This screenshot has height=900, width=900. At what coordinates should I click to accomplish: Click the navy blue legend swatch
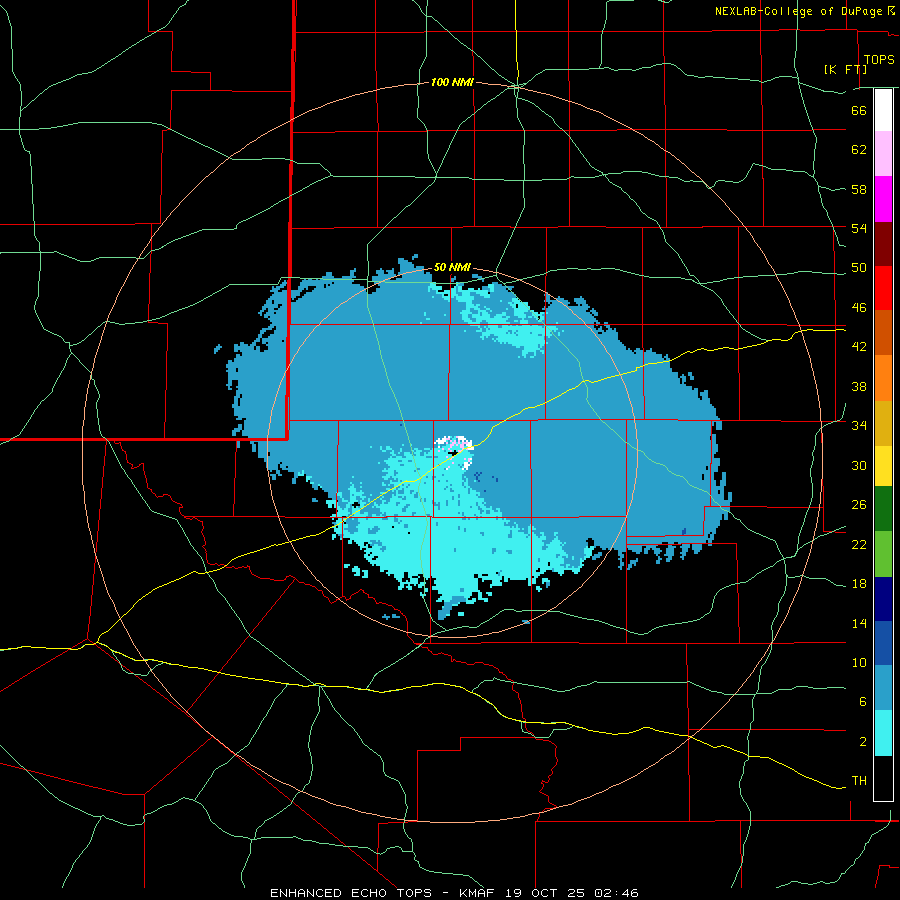click(x=883, y=599)
